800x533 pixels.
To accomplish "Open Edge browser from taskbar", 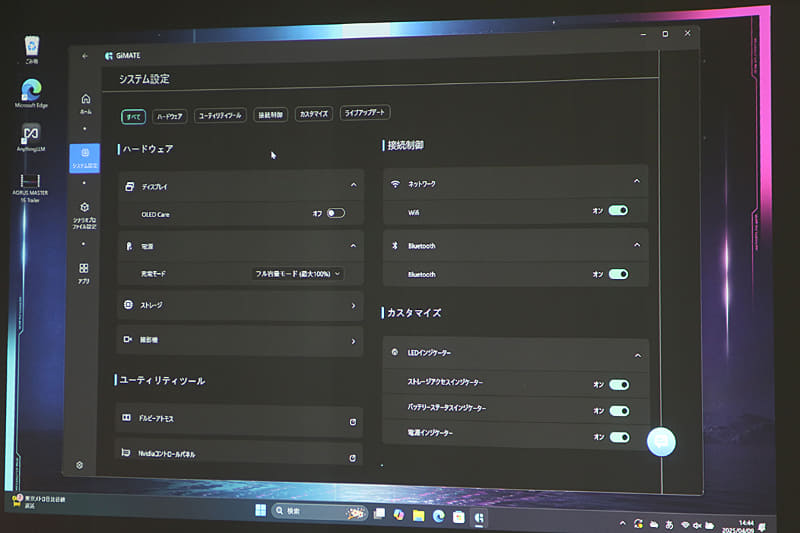I will [439, 516].
